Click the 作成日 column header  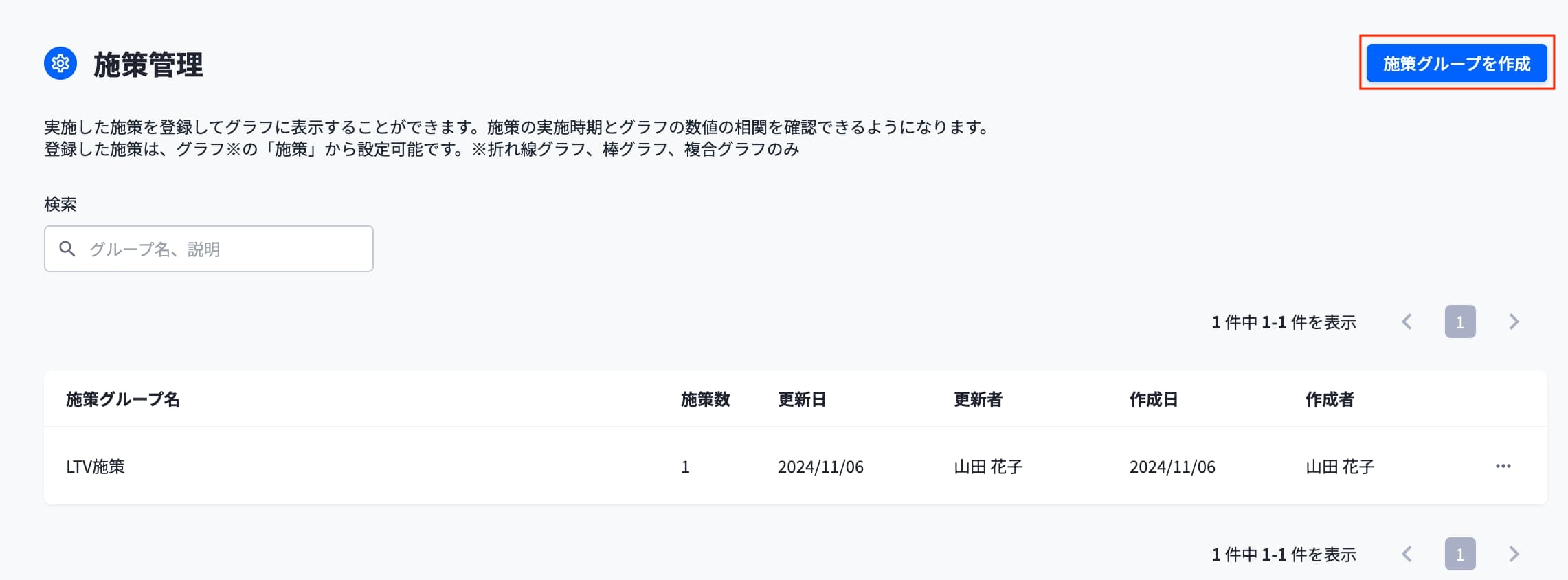click(1154, 399)
